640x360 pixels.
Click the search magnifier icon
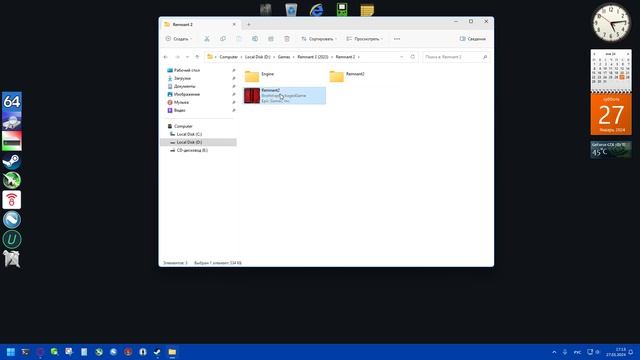click(485, 57)
